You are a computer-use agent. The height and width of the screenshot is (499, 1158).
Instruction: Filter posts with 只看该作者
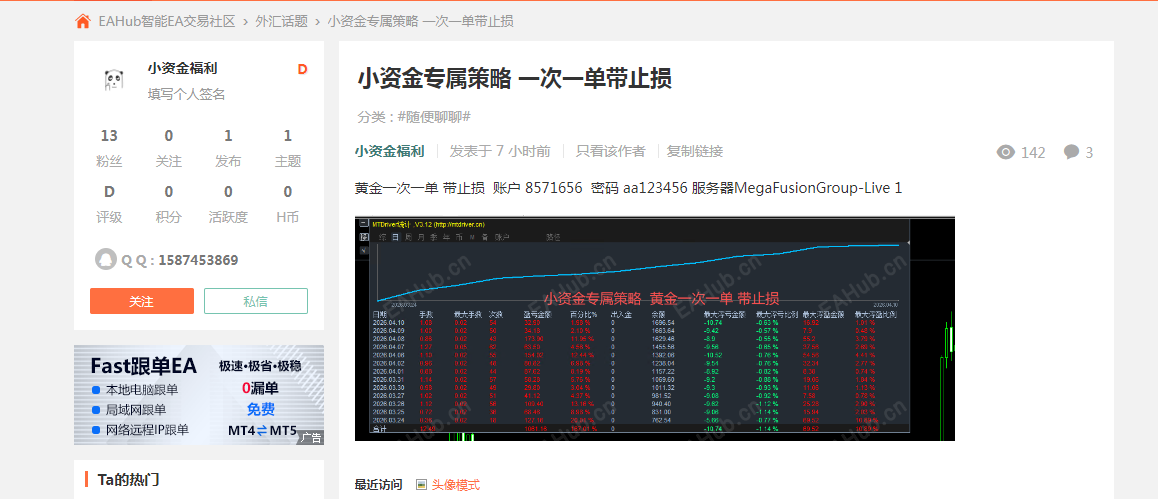[611, 151]
